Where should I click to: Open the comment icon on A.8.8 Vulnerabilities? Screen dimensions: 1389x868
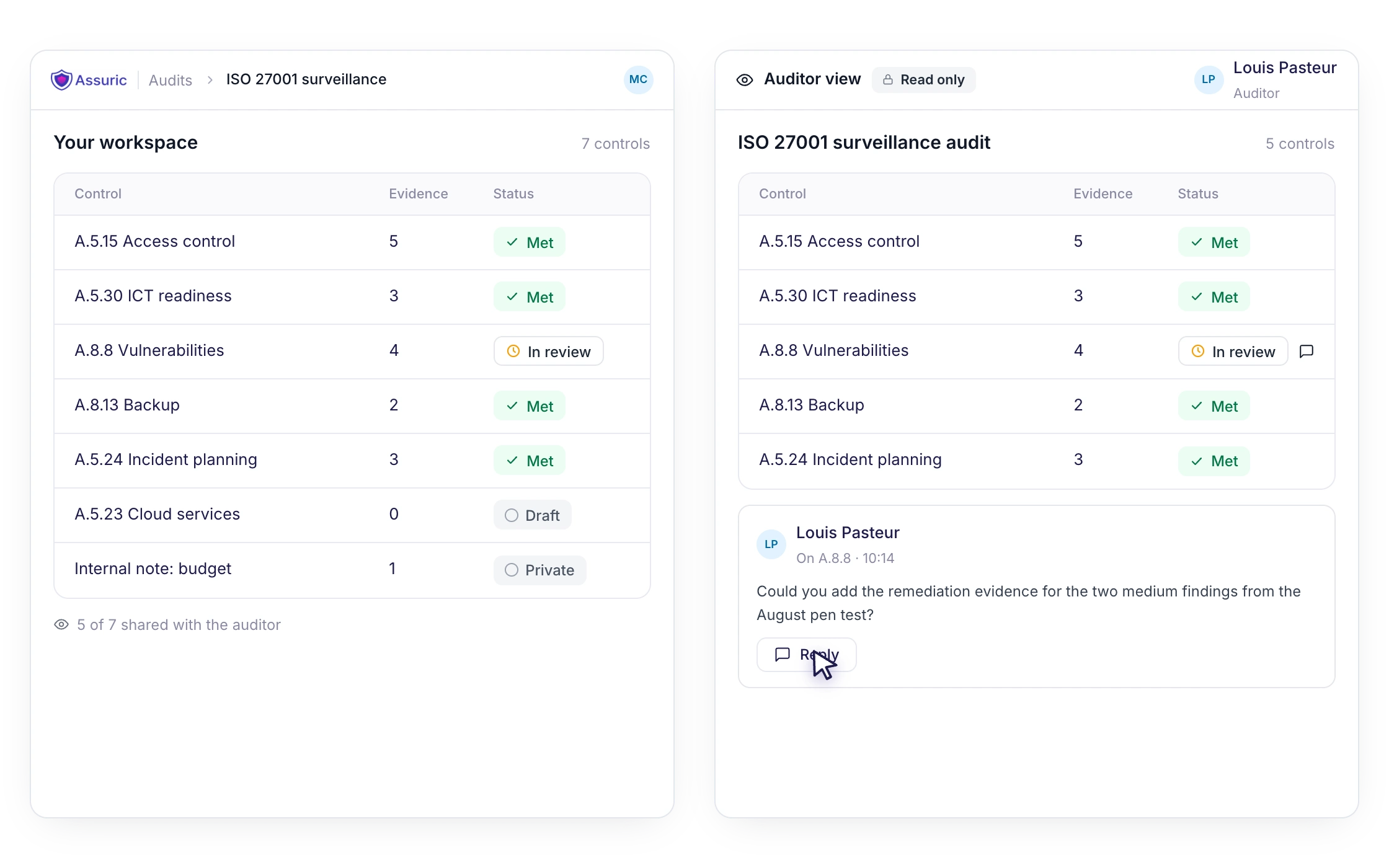1307,352
